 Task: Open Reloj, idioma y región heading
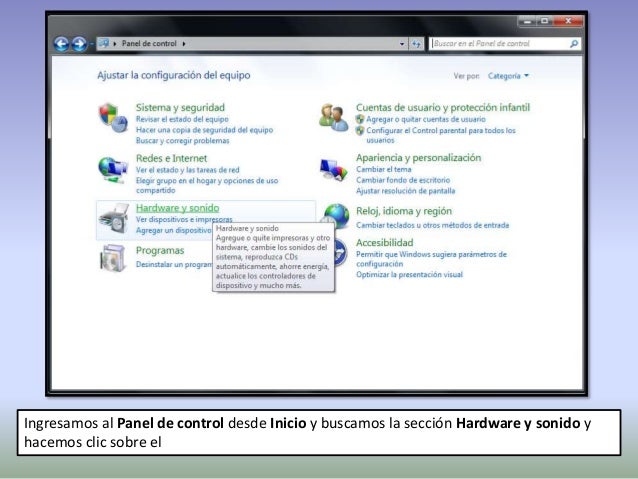pos(404,211)
